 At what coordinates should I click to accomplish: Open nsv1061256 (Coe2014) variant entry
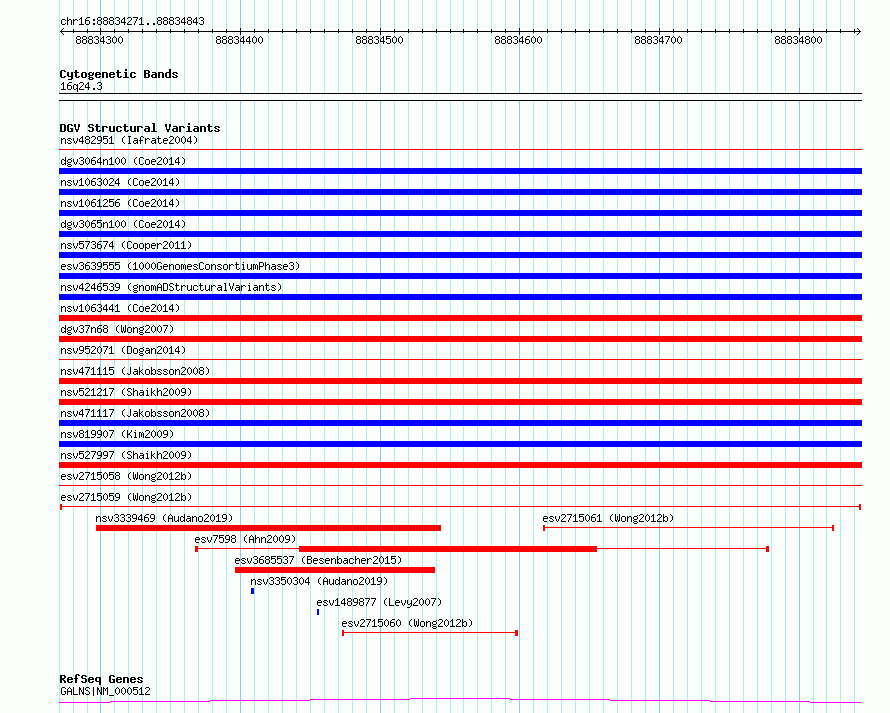(x=120, y=203)
